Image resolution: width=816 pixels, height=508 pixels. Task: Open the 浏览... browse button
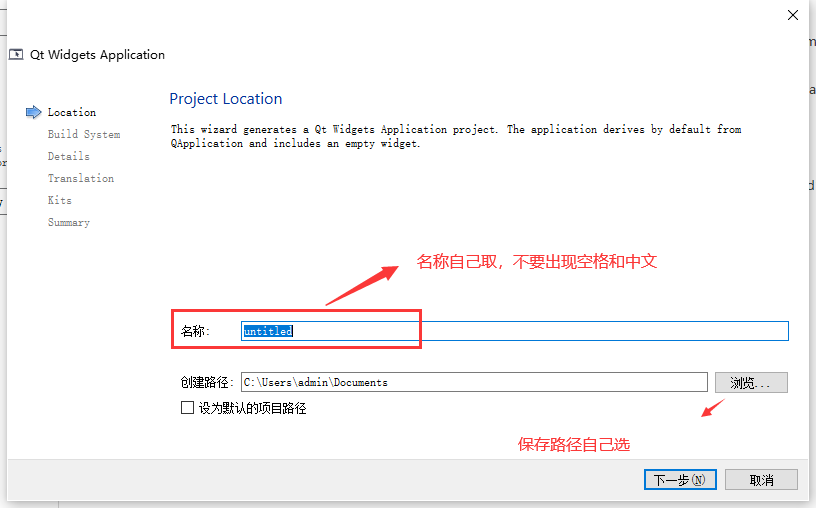[751, 383]
